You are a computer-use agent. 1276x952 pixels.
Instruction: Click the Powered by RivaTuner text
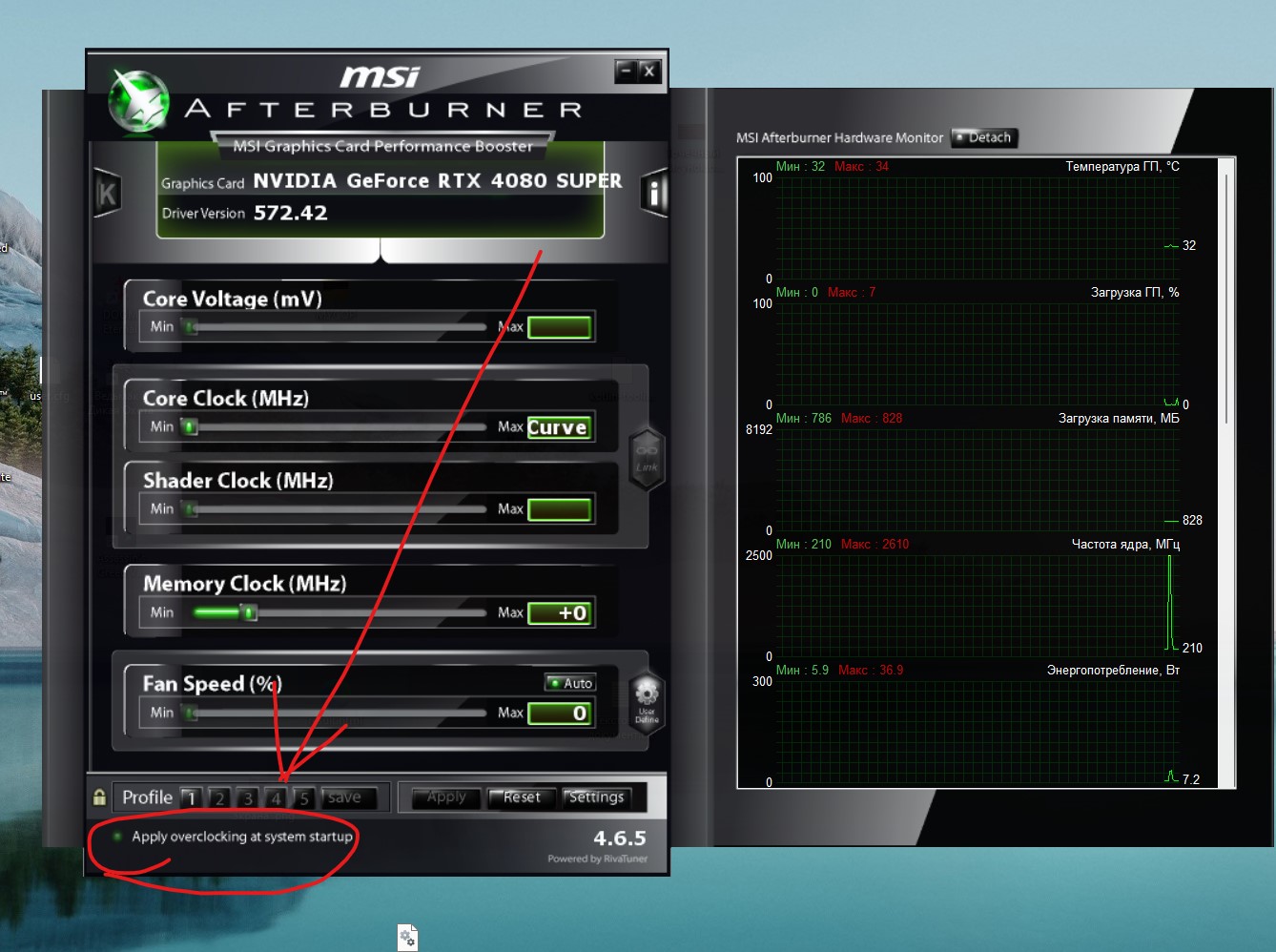(598, 859)
